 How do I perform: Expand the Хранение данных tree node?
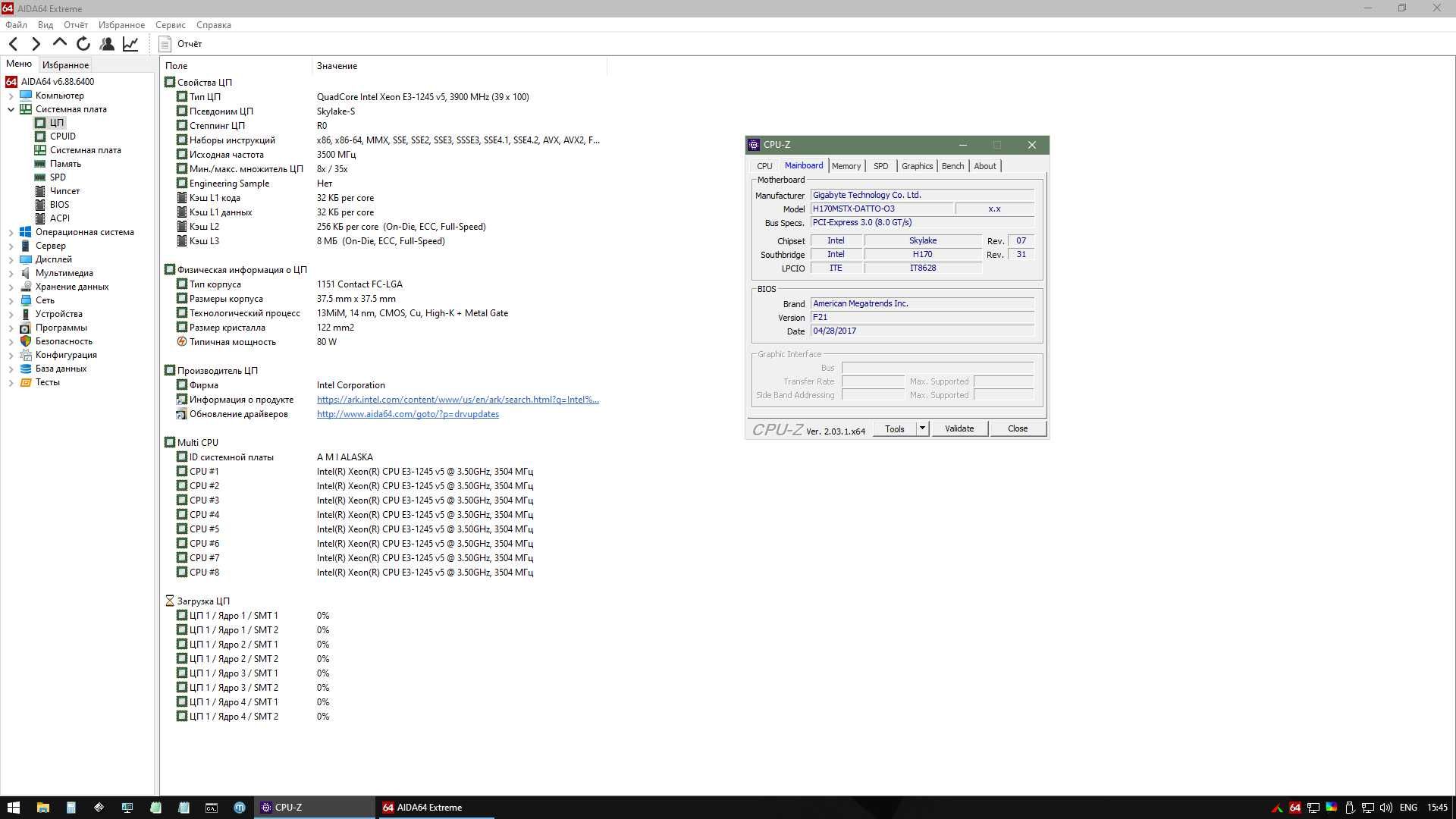point(11,287)
